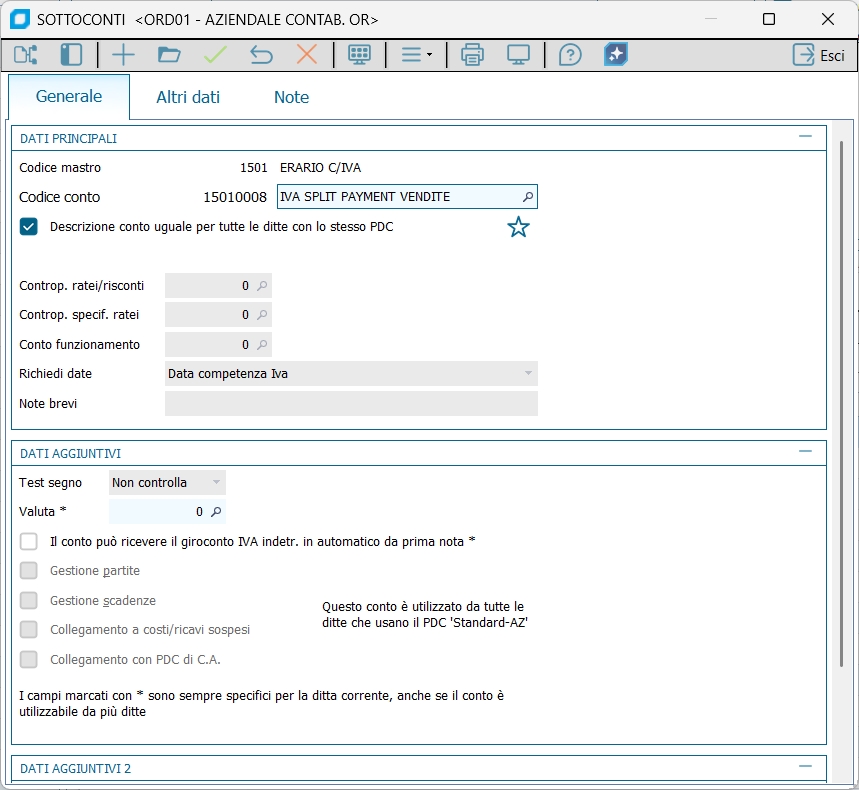Click the Note brevi text field
The width and height of the screenshot is (859, 790).
[x=351, y=404]
